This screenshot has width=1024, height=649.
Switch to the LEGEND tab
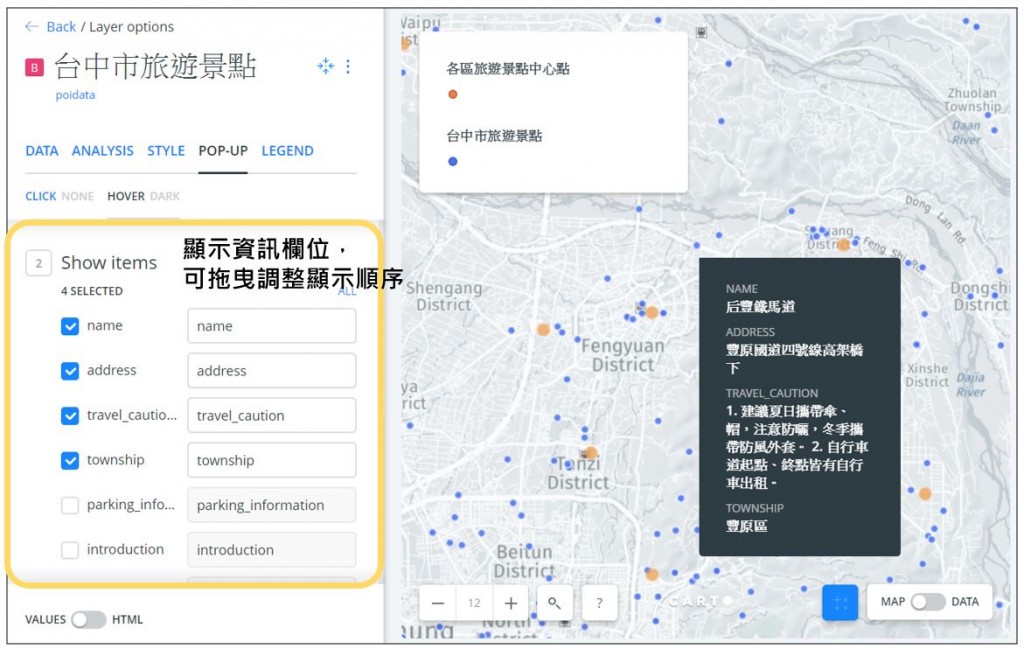(287, 151)
